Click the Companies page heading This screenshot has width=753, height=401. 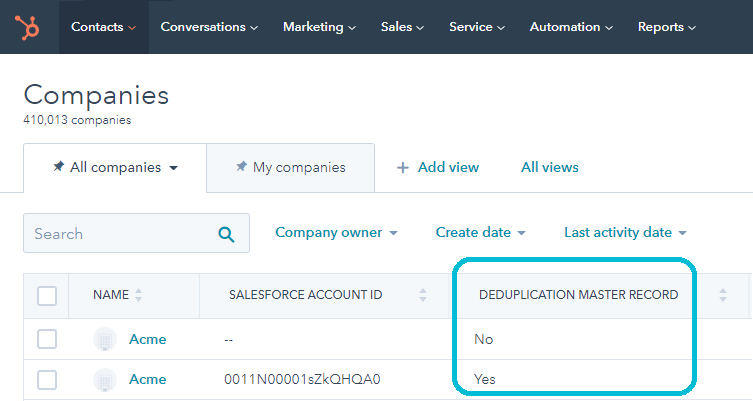coord(96,95)
